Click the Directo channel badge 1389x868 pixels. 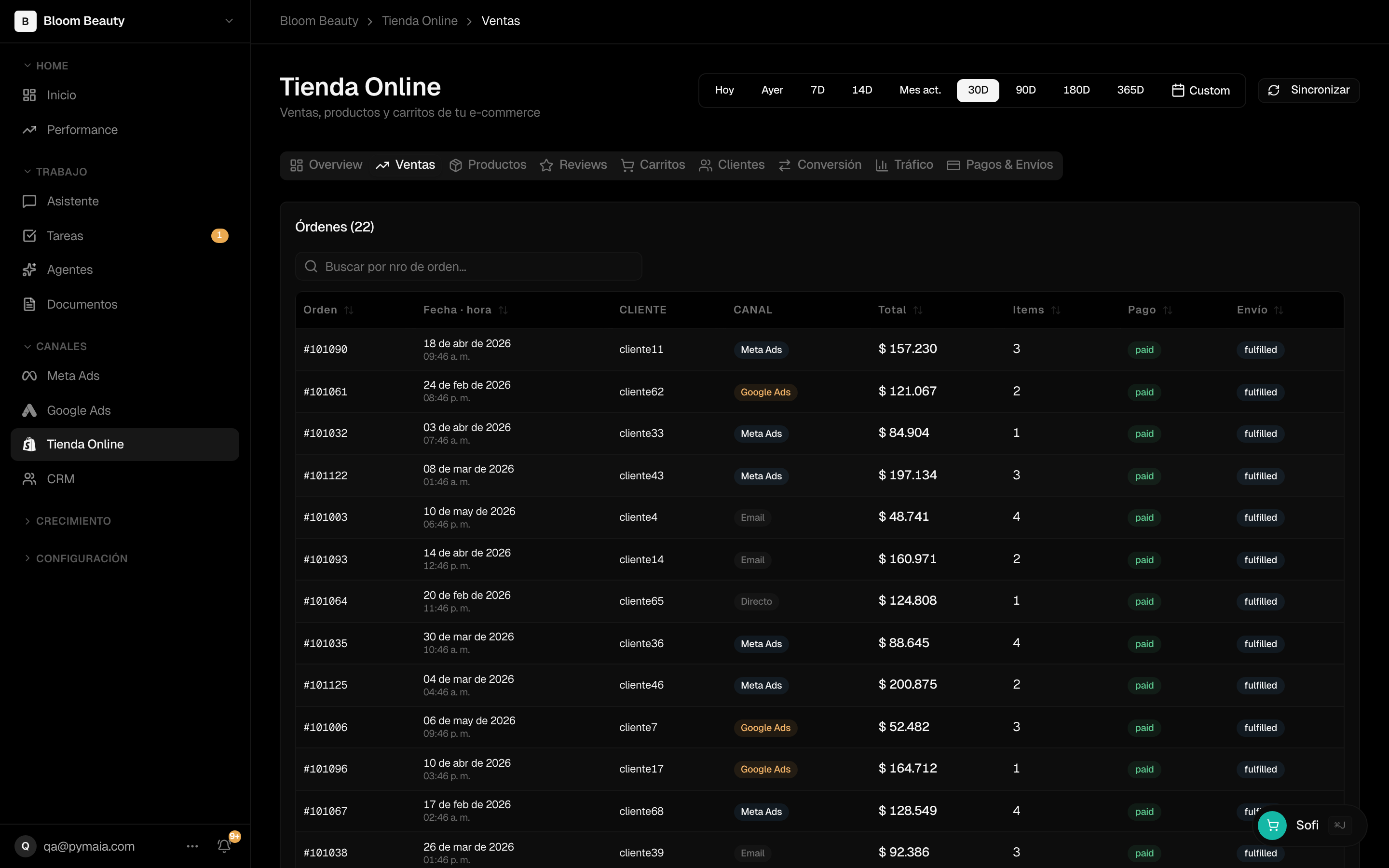pyautogui.click(x=756, y=602)
